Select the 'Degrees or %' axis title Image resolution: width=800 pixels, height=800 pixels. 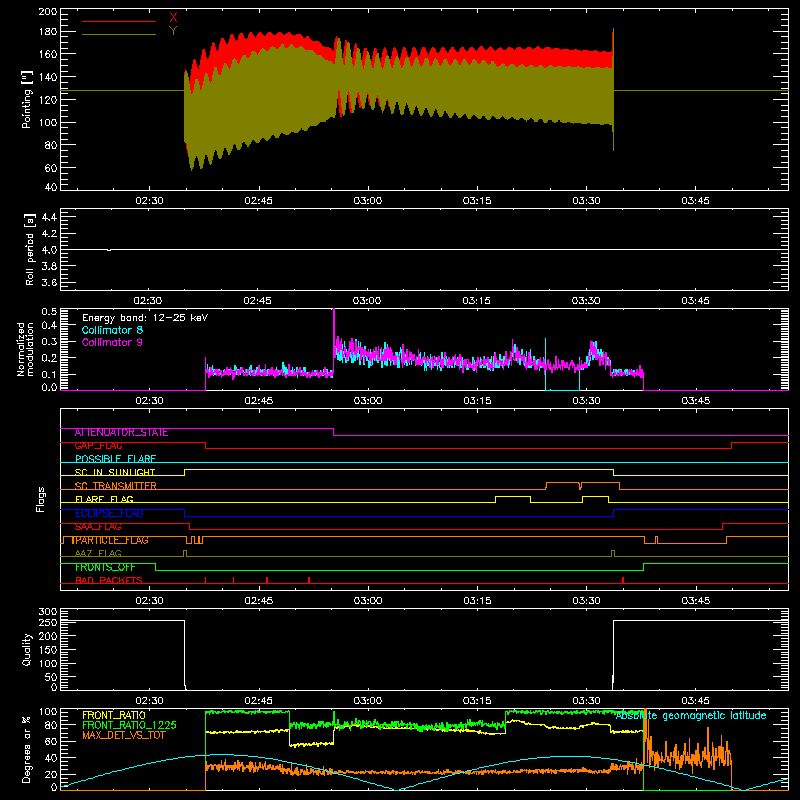27,749
